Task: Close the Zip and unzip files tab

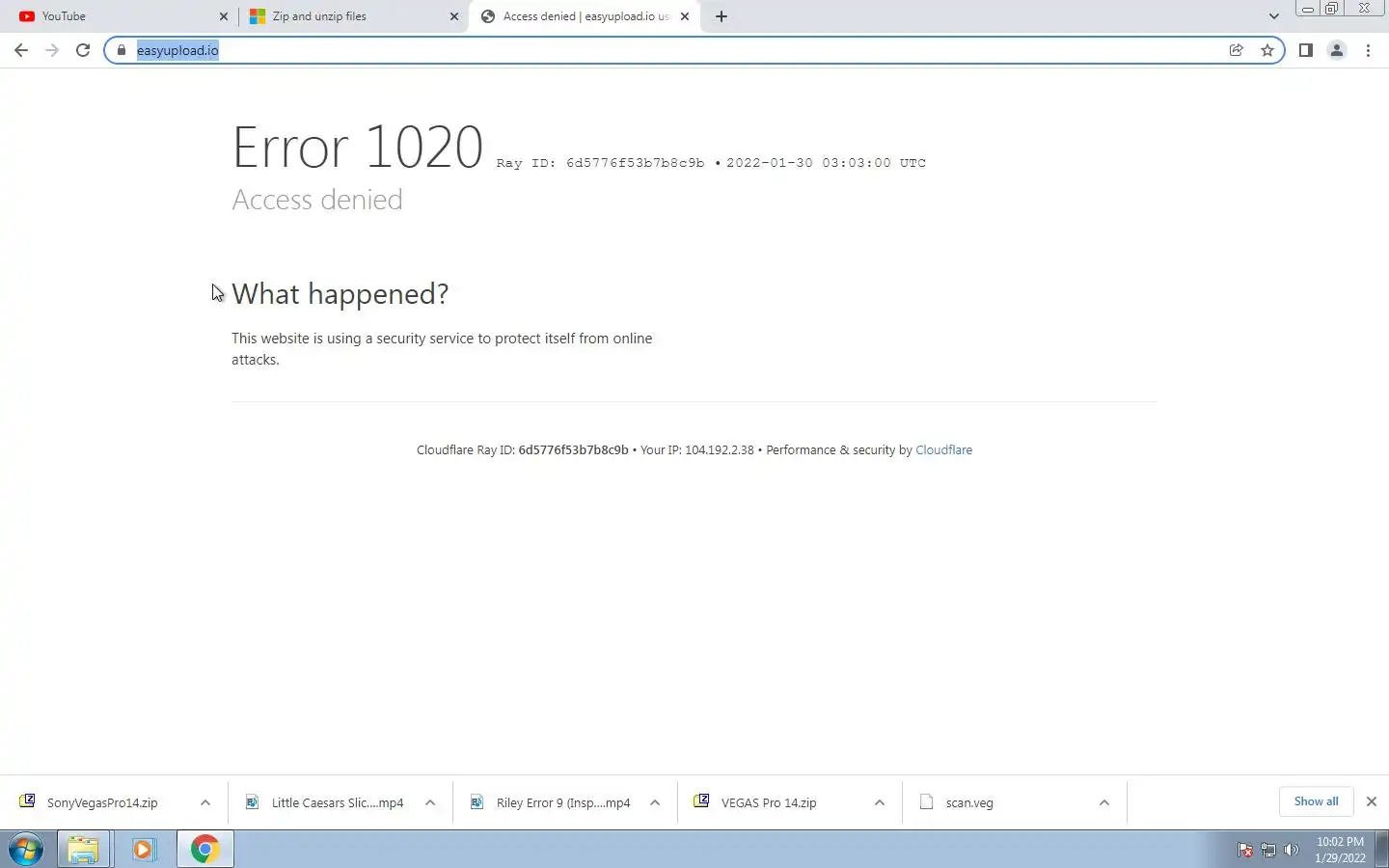Action: (454, 16)
